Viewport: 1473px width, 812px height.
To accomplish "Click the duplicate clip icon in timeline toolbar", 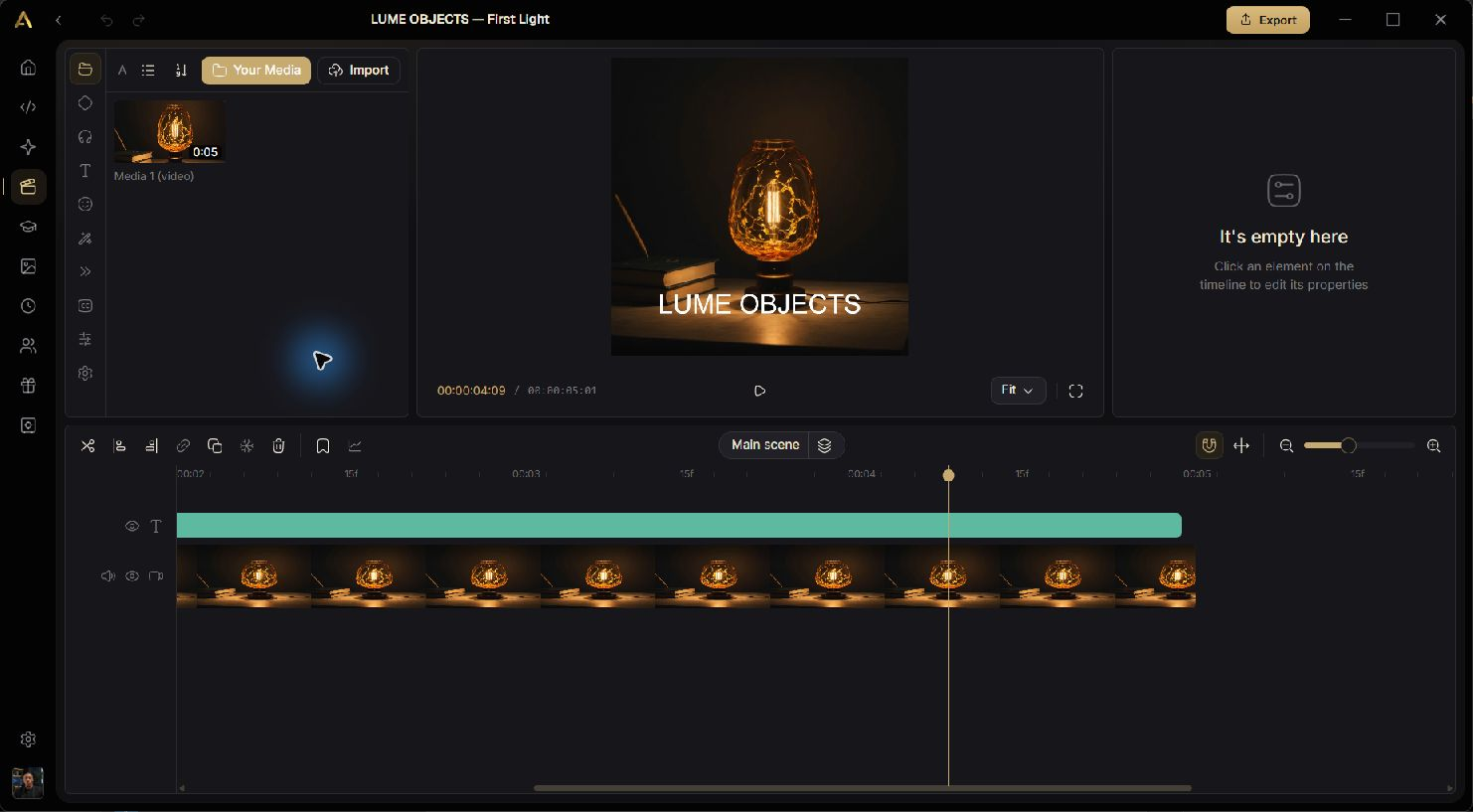I will (x=215, y=446).
